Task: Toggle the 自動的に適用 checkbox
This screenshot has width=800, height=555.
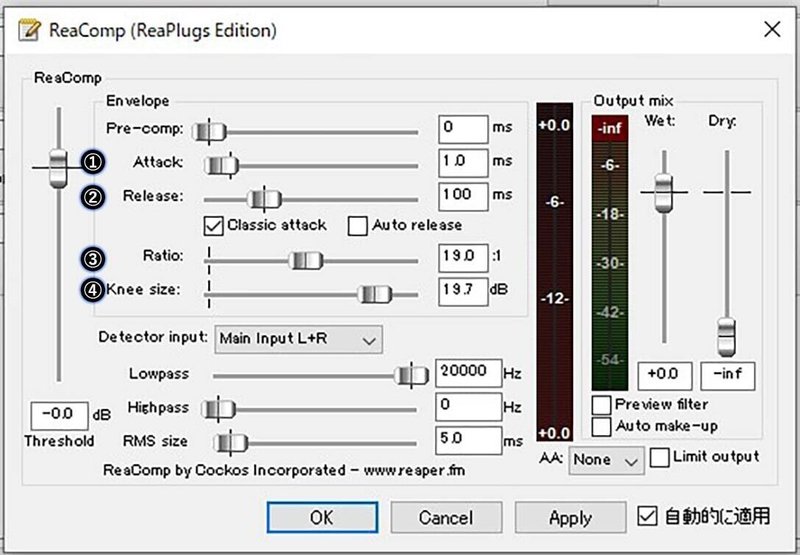Action: click(647, 516)
